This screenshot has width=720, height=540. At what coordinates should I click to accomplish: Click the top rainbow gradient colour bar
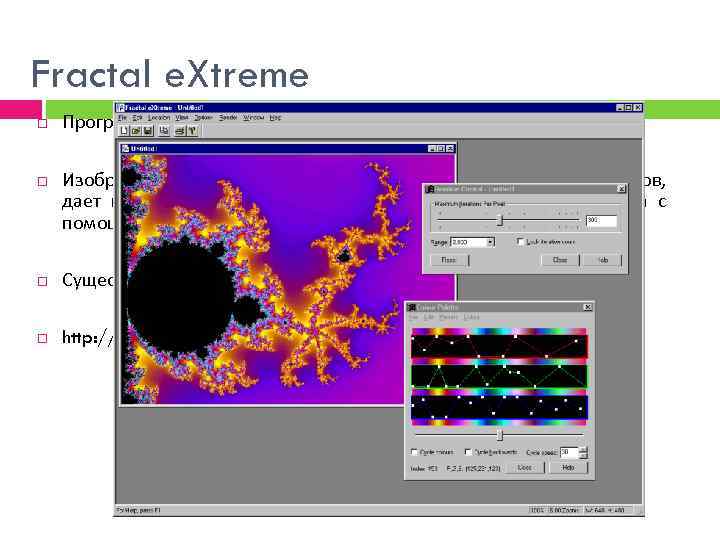tap(499, 332)
